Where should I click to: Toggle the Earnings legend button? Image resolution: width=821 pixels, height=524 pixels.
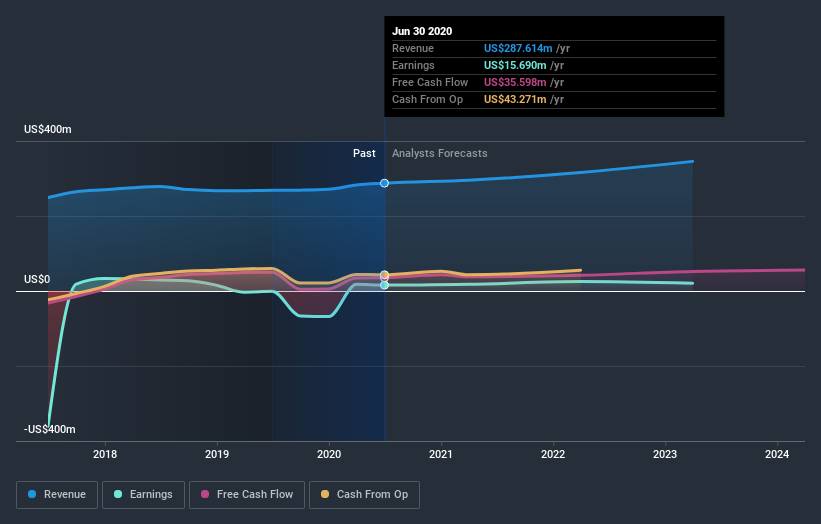pos(143,495)
